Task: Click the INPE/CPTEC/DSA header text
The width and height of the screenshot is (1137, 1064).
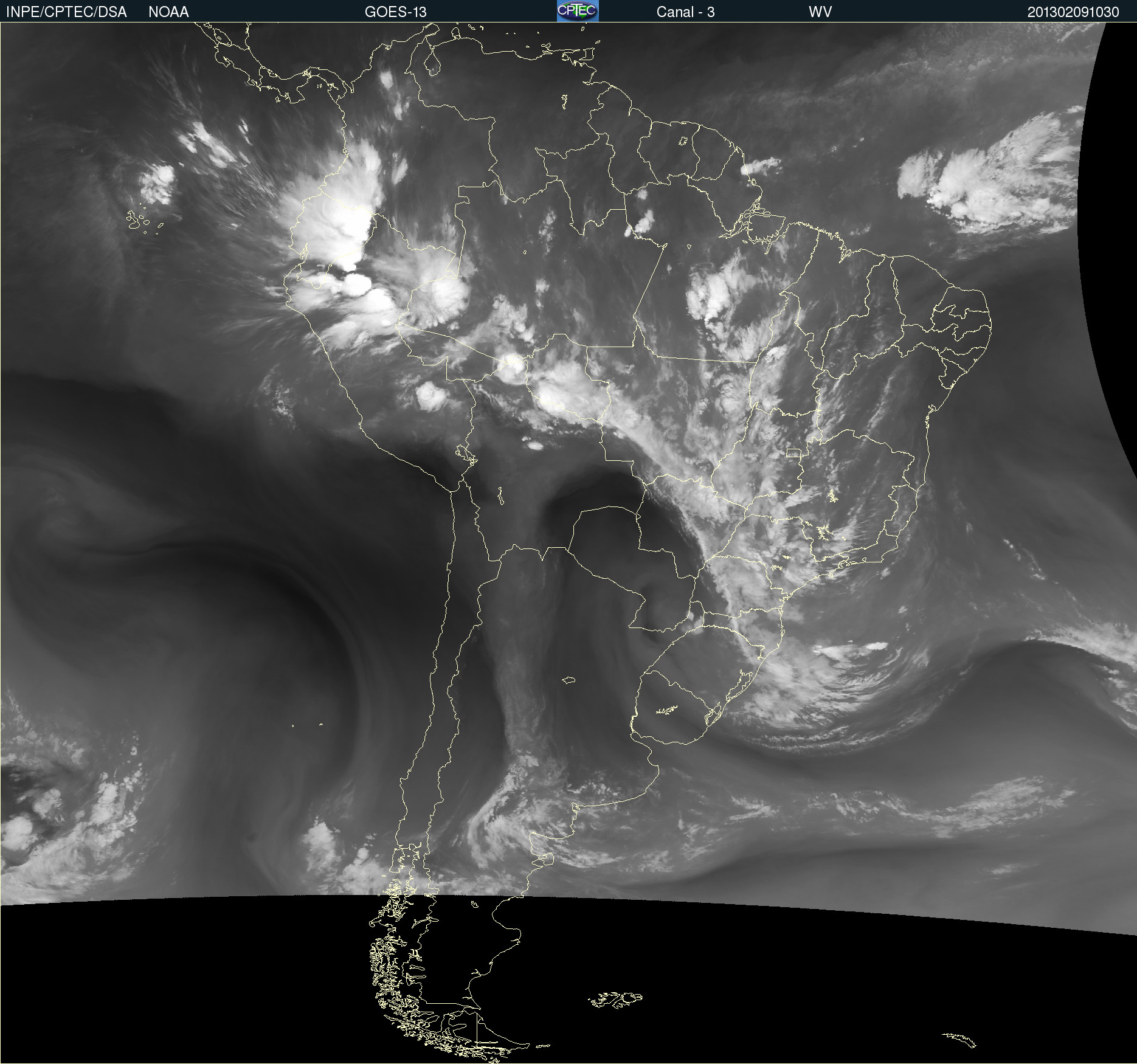Action: tap(66, 12)
